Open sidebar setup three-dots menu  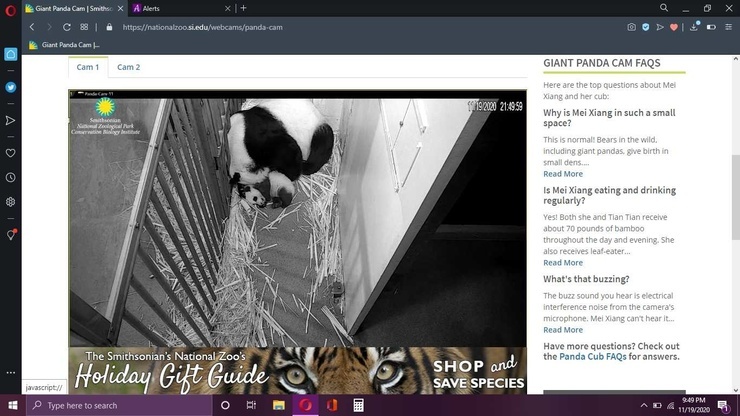(10, 373)
